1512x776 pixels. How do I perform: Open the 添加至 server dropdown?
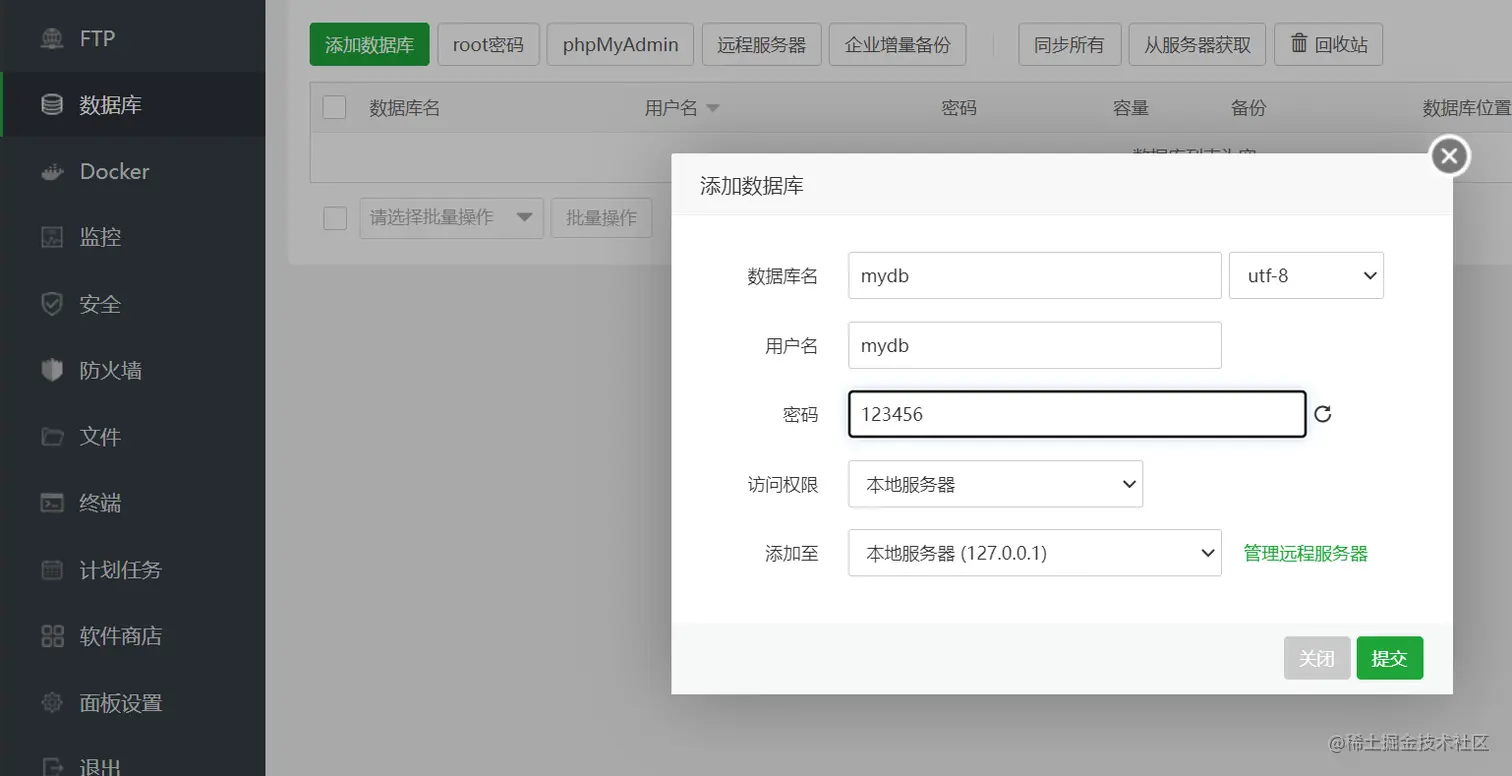click(x=1035, y=553)
